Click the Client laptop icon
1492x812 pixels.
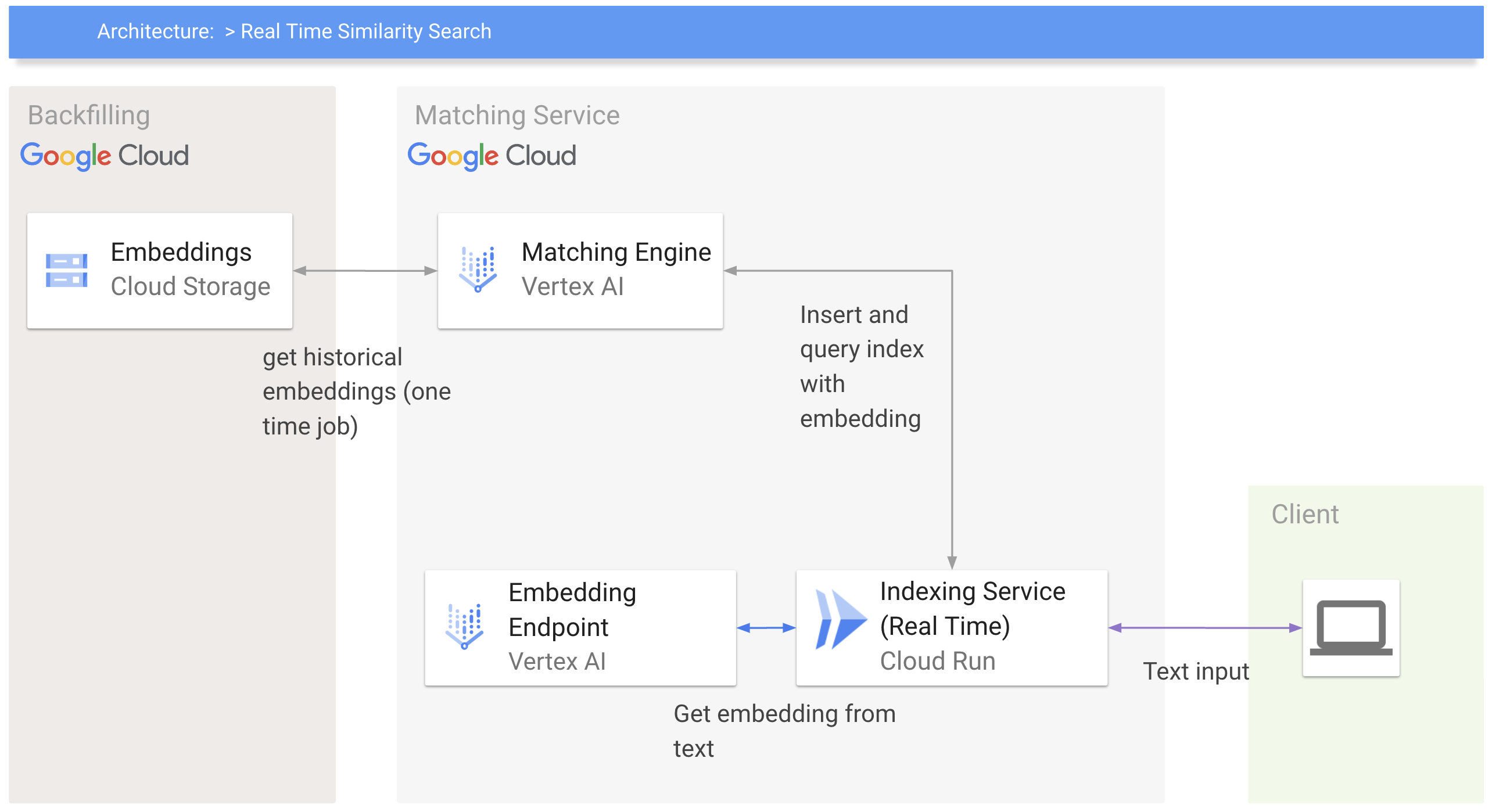pos(1351,627)
